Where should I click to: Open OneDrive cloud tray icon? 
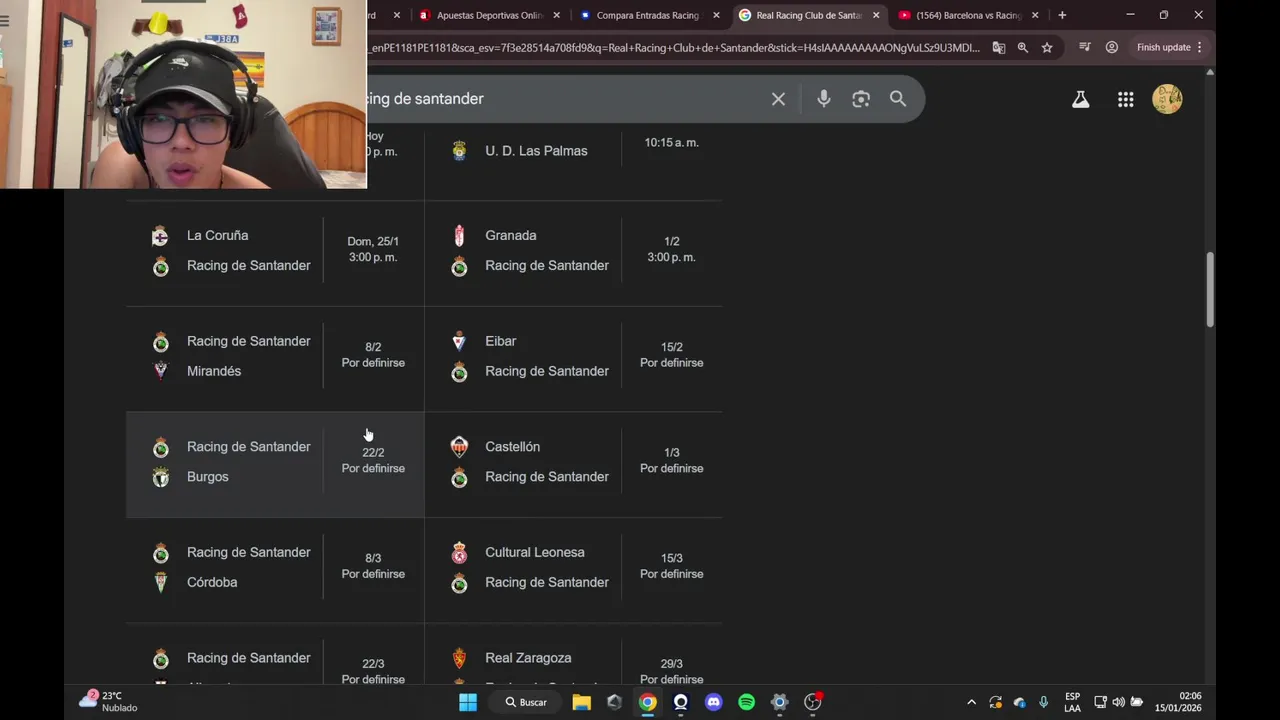(x=1019, y=702)
